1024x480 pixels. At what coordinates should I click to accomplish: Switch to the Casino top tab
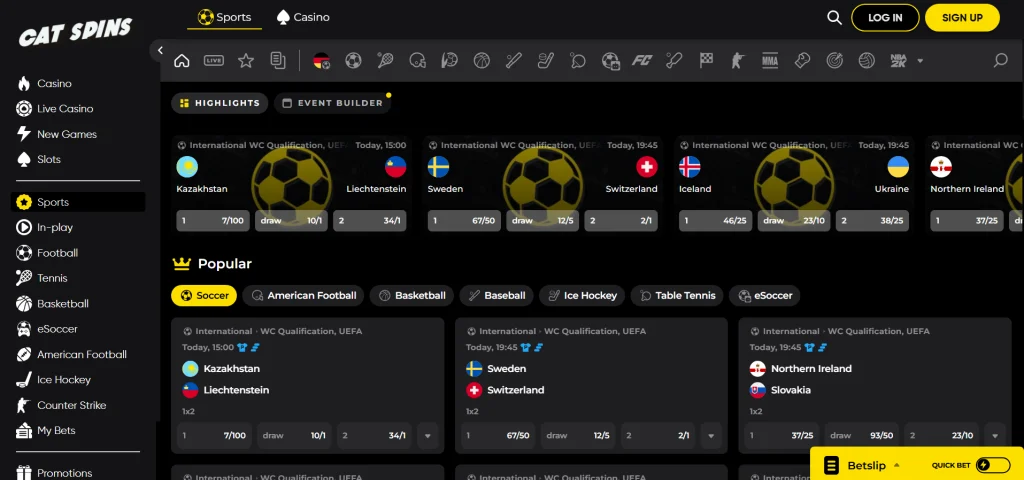coord(303,17)
